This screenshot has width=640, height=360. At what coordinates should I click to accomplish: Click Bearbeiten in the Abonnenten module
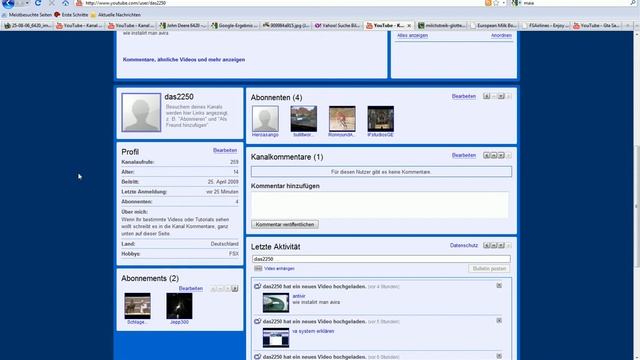click(x=464, y=96)
